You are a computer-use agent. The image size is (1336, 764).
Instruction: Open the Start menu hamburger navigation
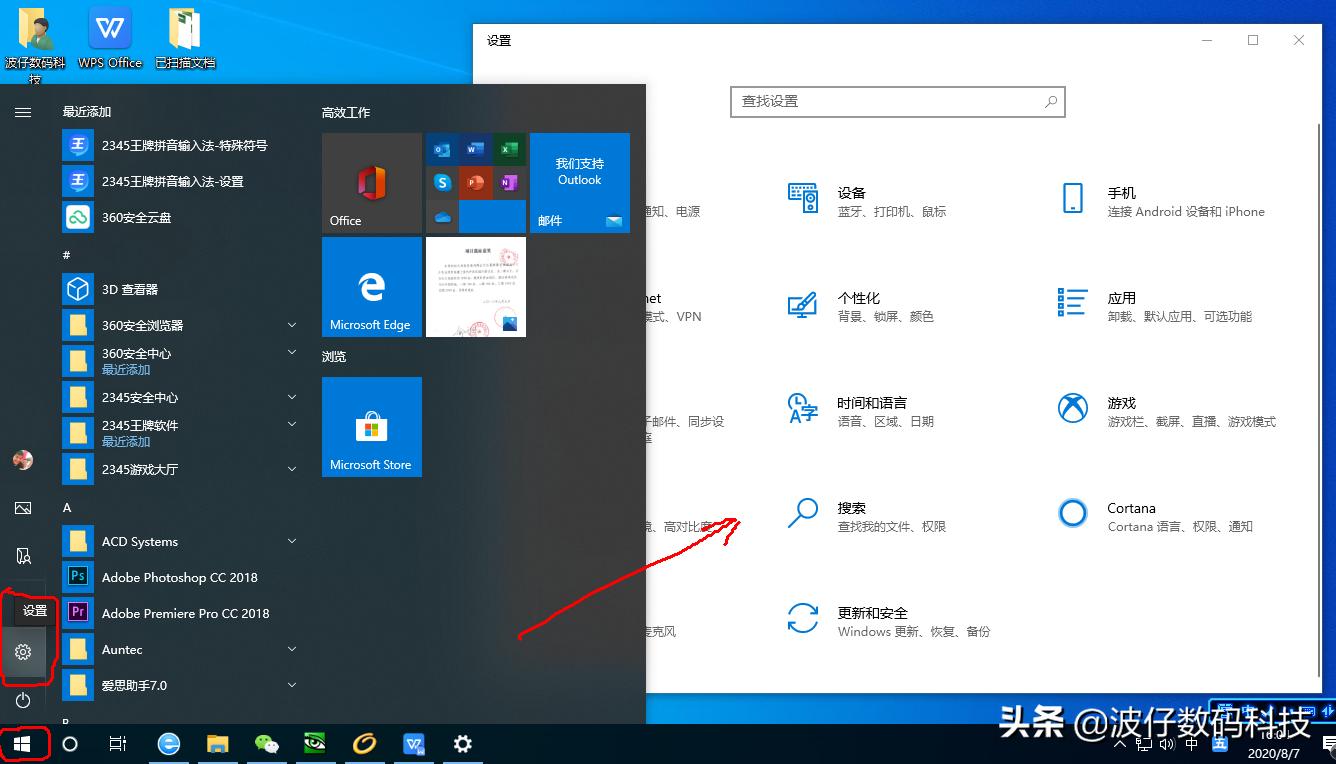click(23, 112)
